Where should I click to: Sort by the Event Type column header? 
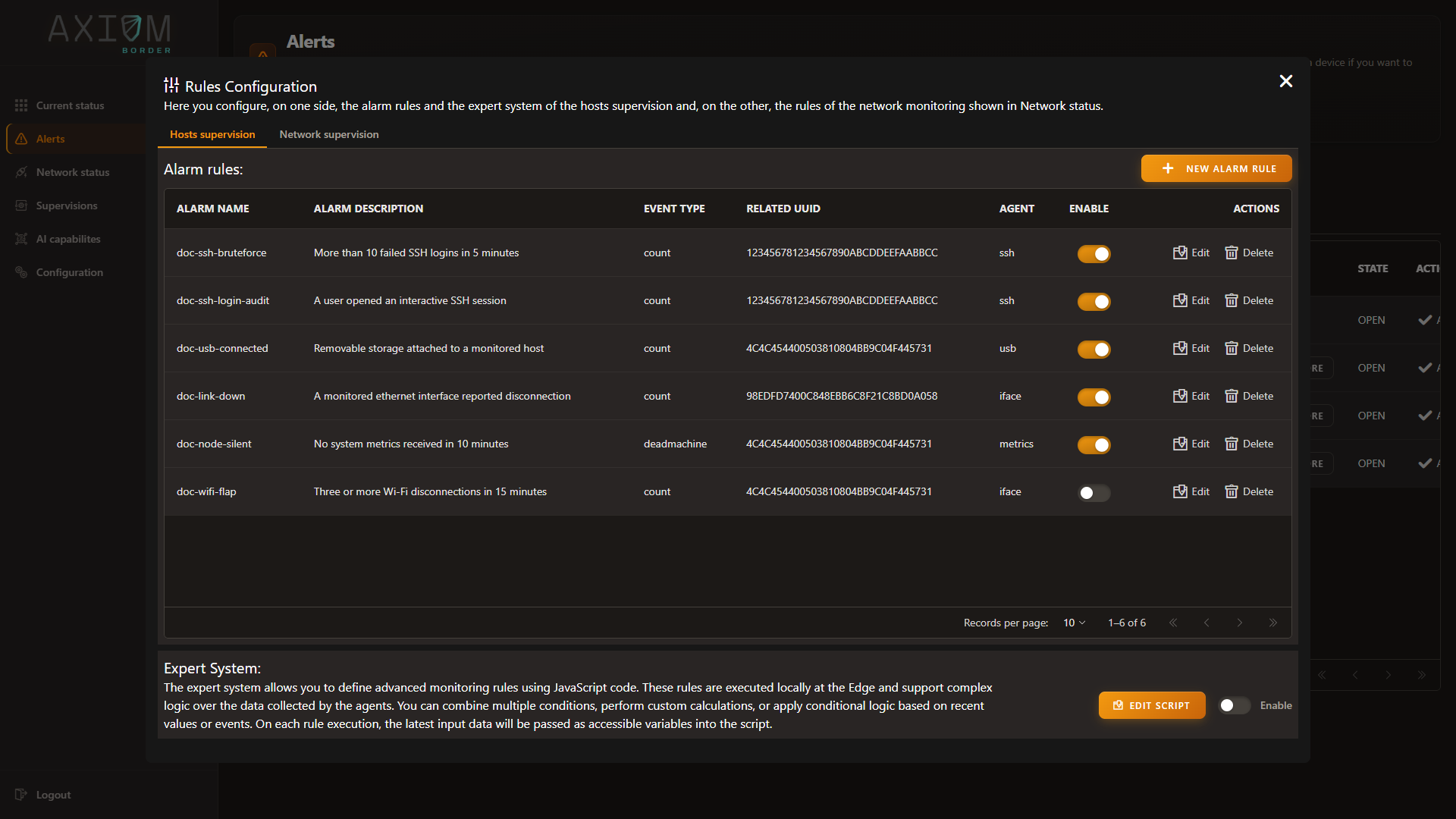(674, 209)
